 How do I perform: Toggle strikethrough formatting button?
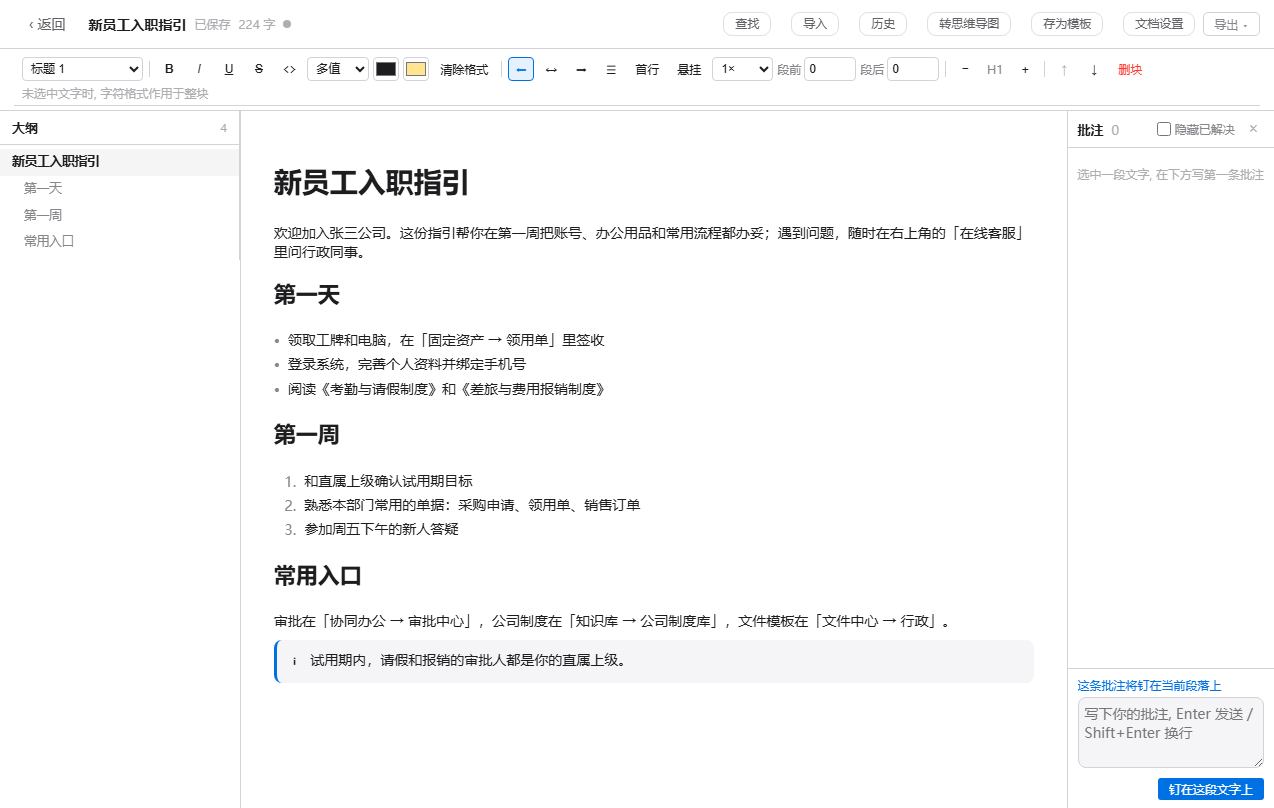pyautogui.click(x=259, y=69)
